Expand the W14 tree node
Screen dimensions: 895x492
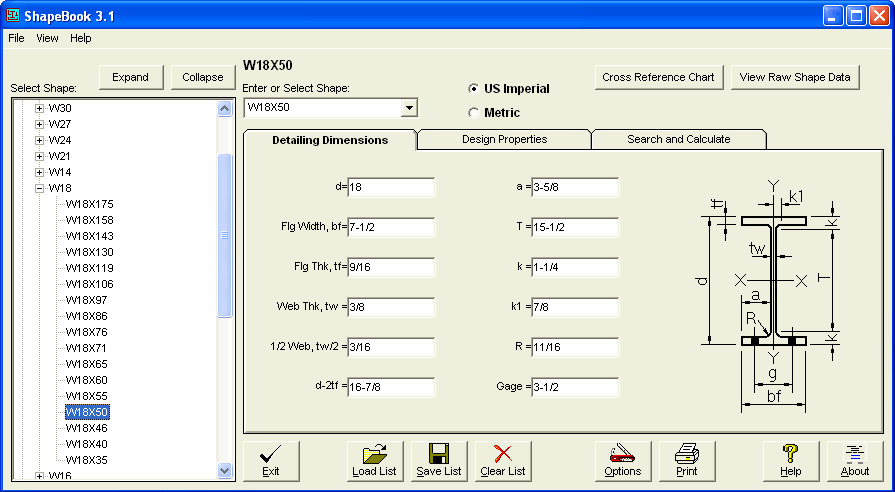pyautogui.click(x=39, y=172)
